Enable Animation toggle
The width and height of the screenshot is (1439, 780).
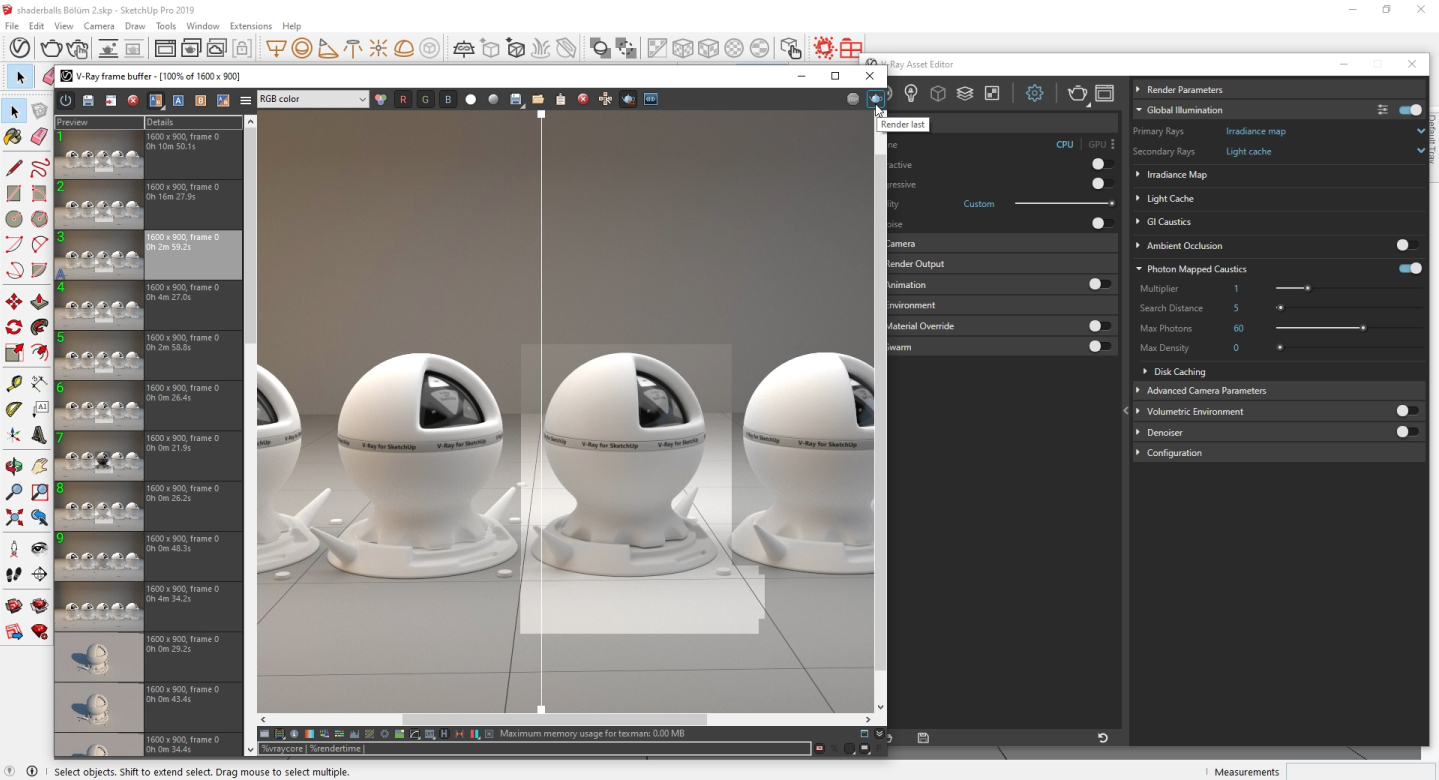click(1100, 284)
